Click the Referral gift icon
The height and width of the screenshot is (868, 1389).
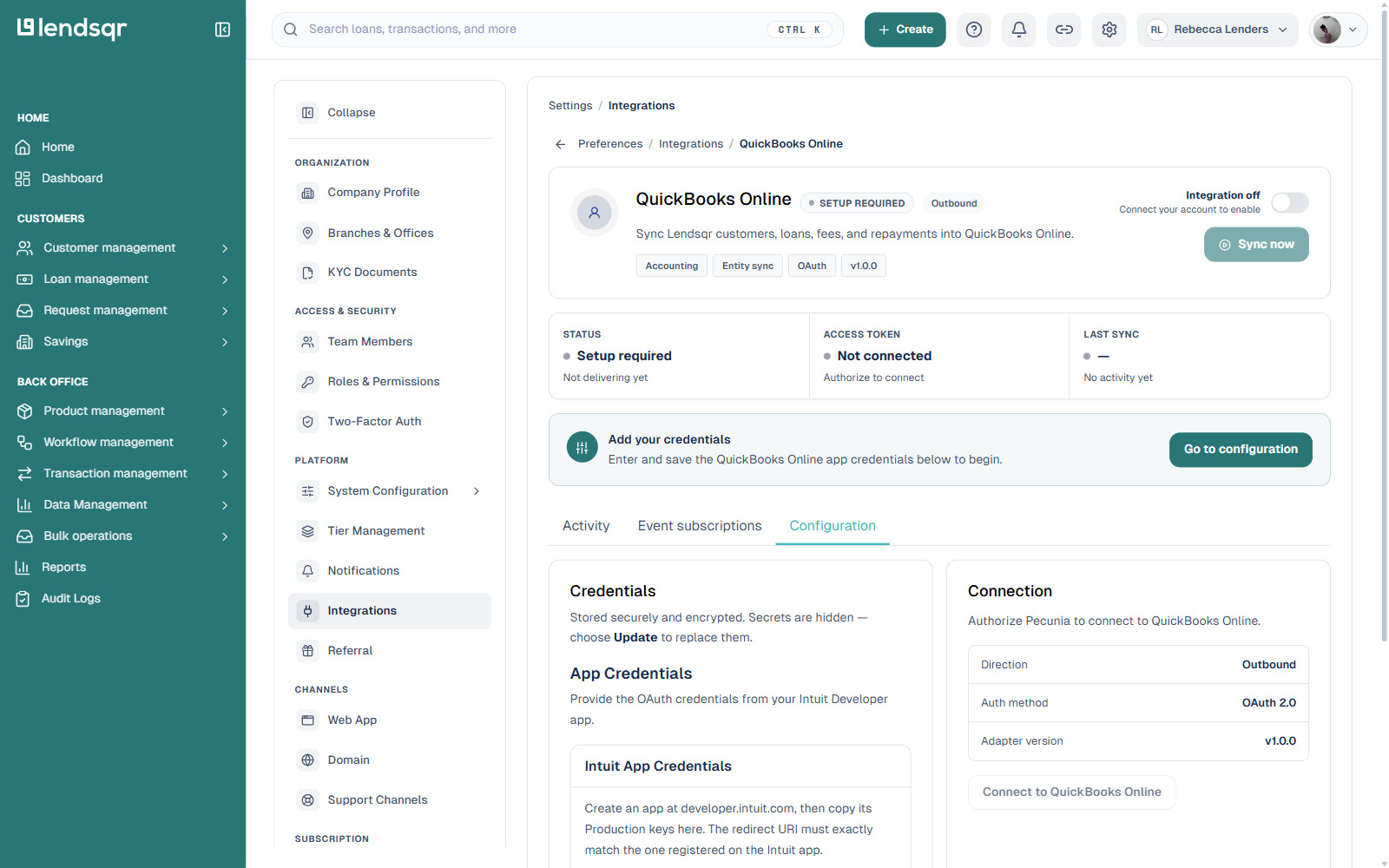click(308, 651)
